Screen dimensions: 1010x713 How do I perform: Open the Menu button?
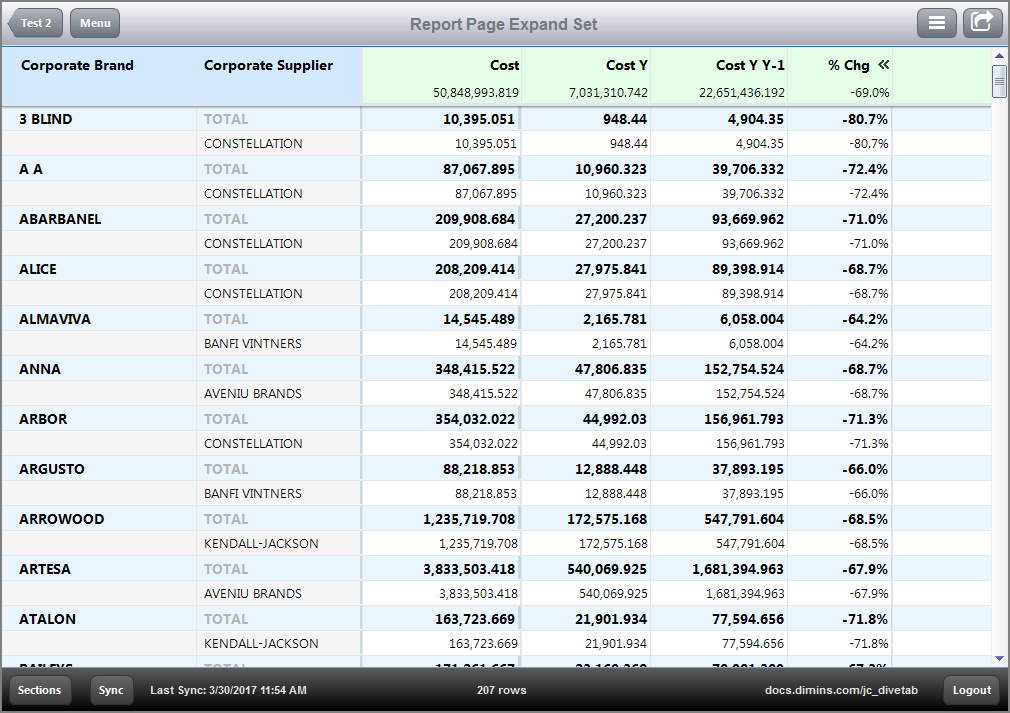pyautogui.click(x=94, y=22)
